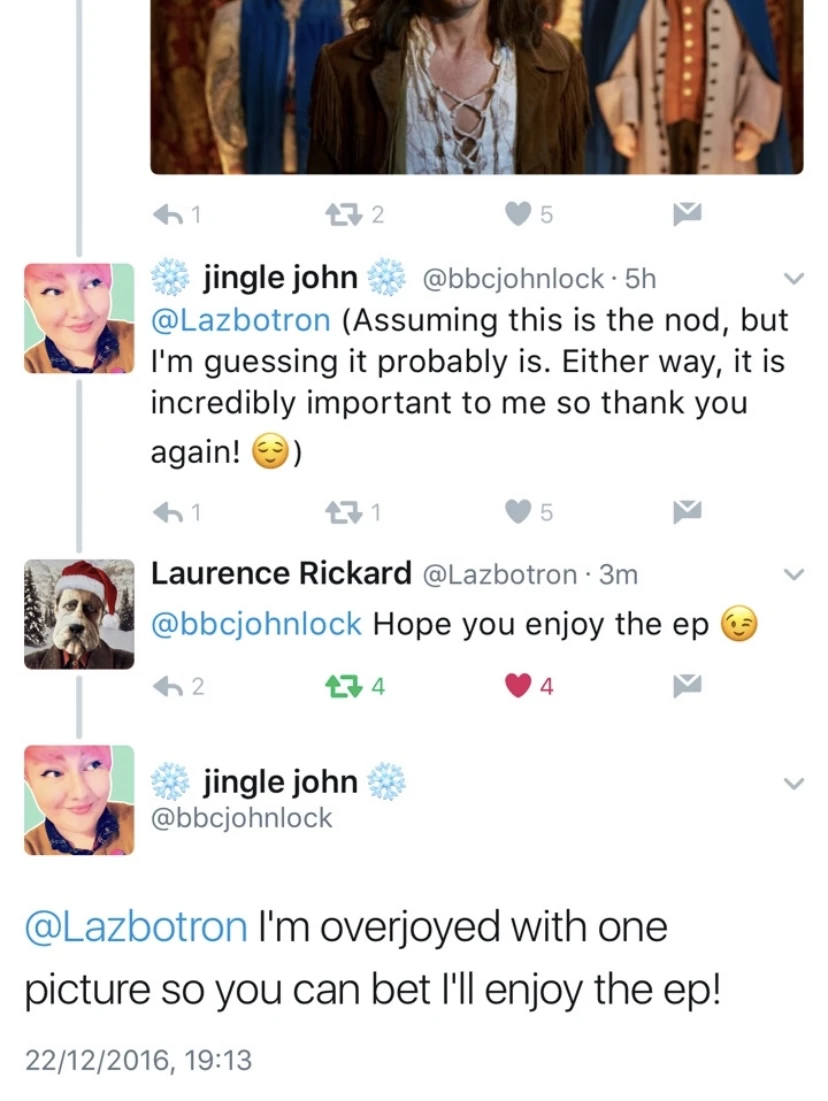The height and width of the screenshot is (1101, 828).
Task: View the attached costume photo at the top
Action: pos(477,86)
